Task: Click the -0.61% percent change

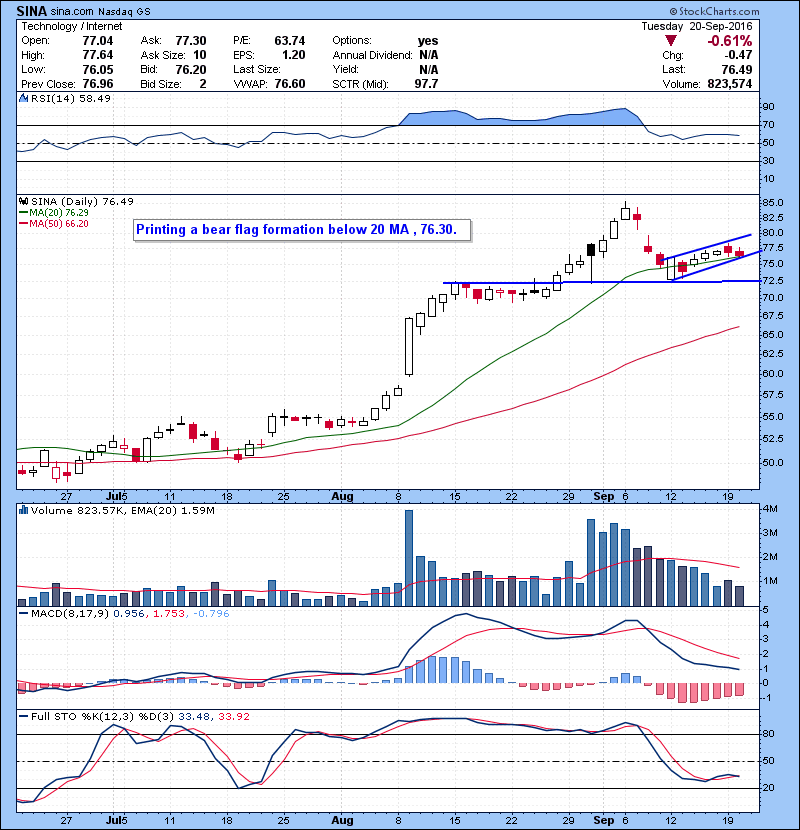Action: 730,41
